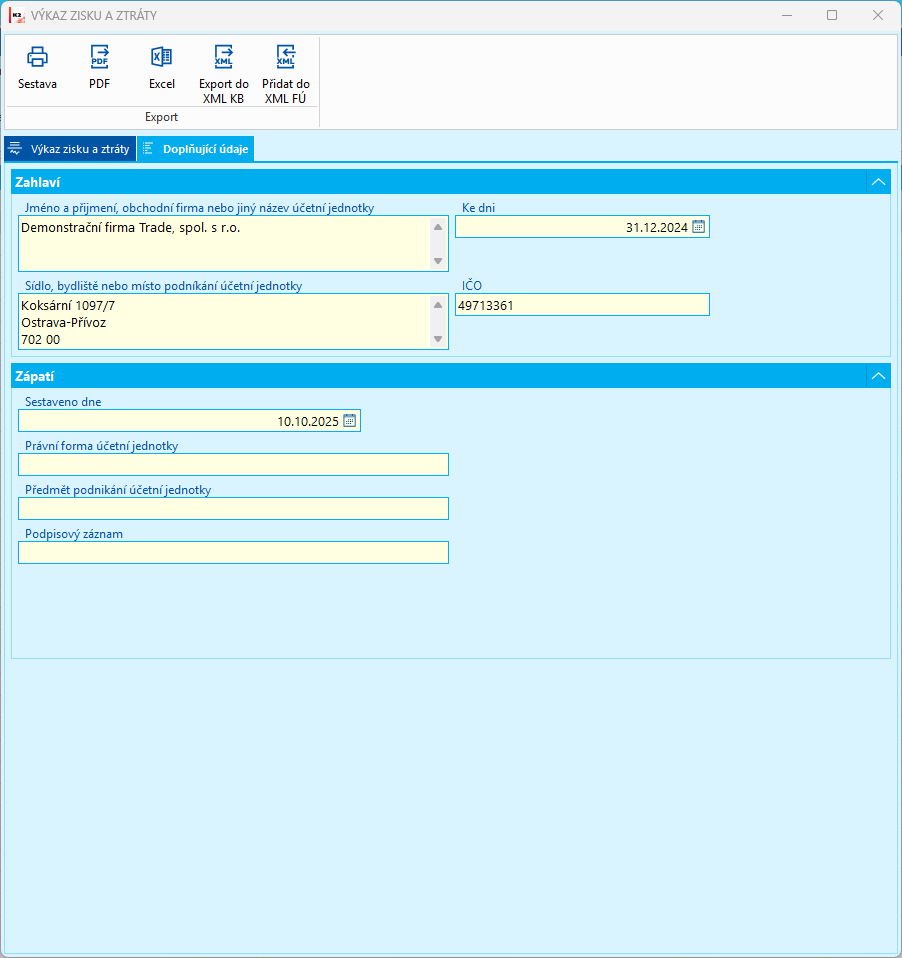Screen dimensions: 902x958
Task: Click scroll-down arrow in Sídlo address box
Action: [438, 339]
